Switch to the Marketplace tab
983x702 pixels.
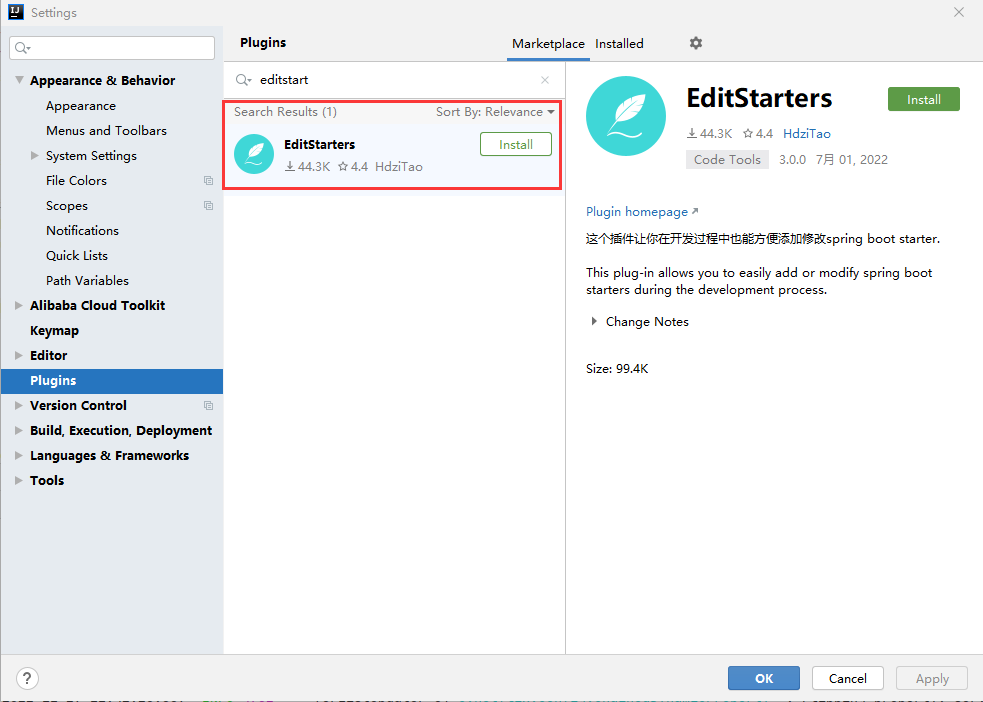[x=548, y=44]
